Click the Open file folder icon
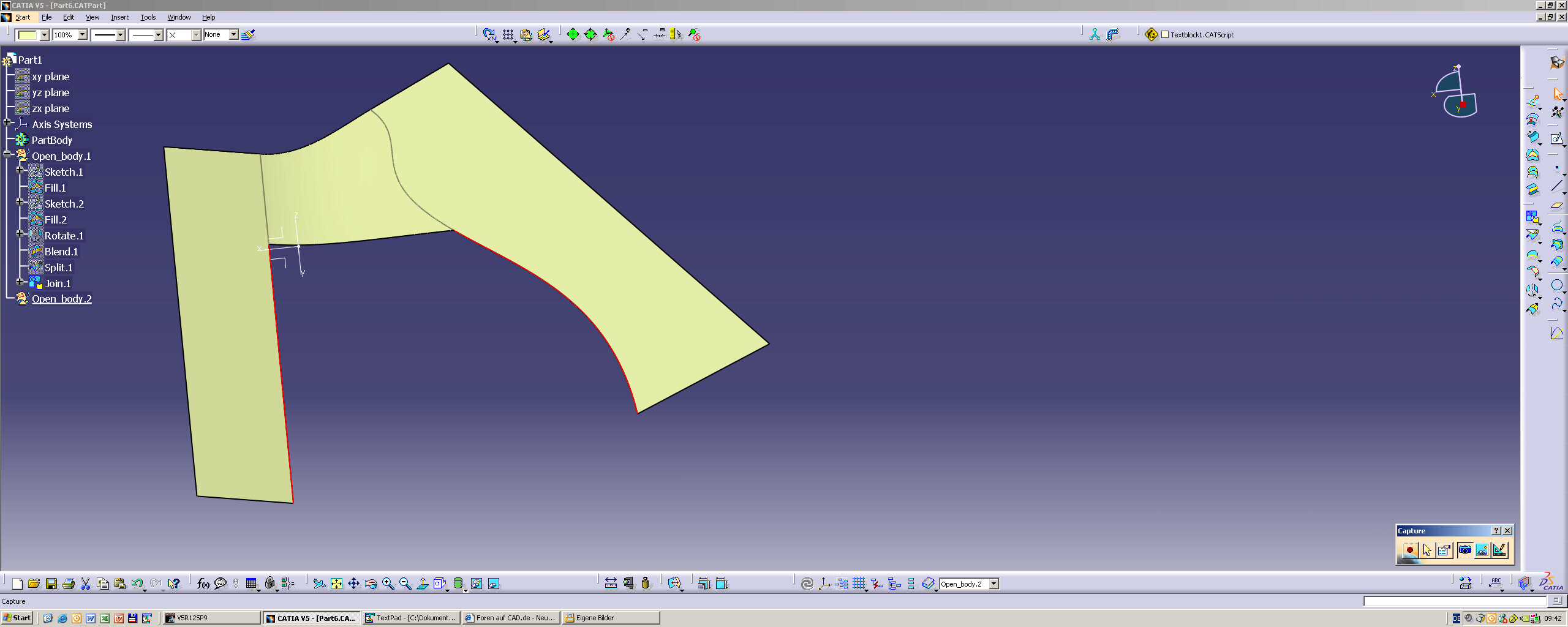 pyautogui.click(x=34, y=584)
